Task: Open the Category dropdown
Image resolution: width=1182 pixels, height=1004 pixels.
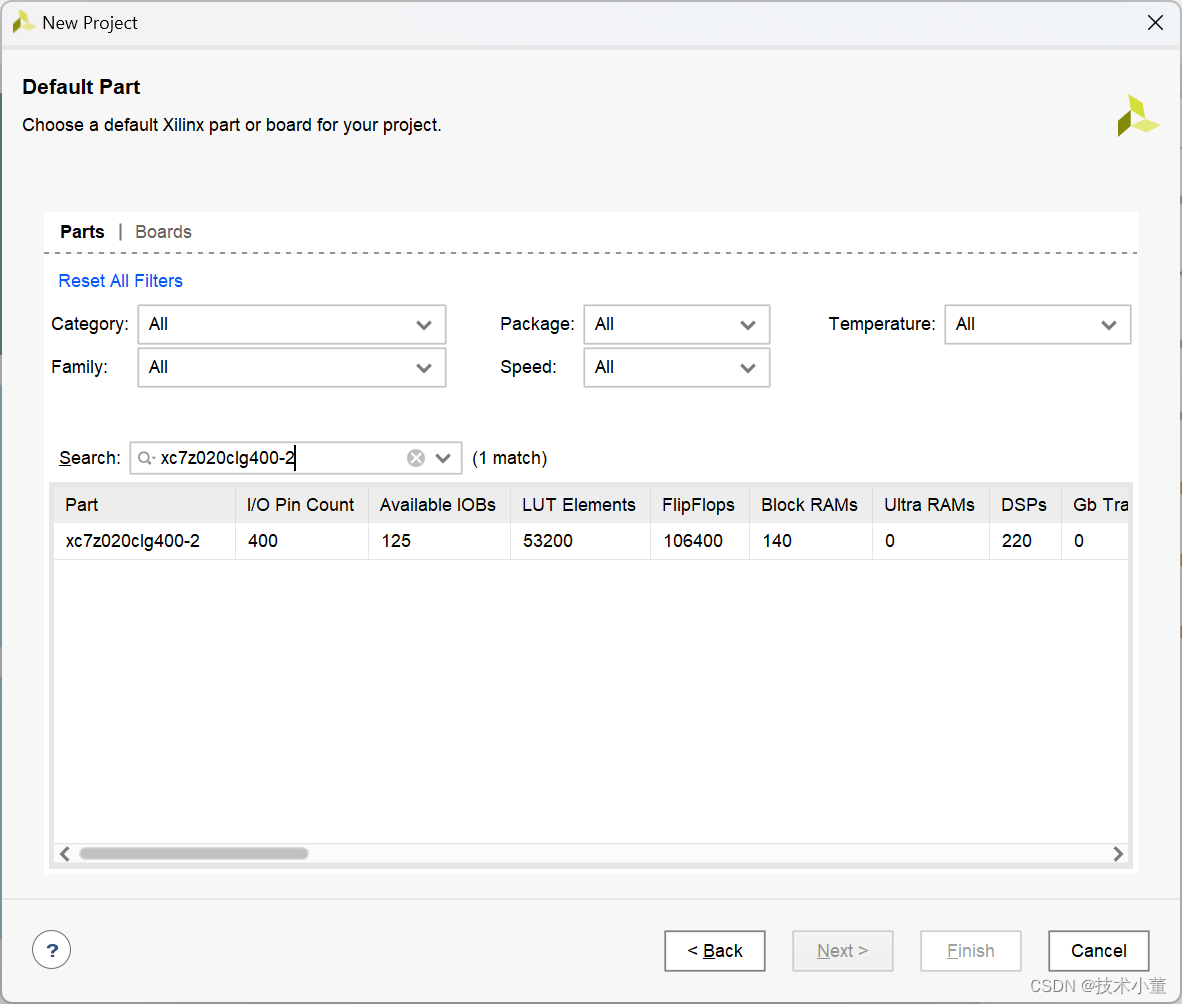Action: click(x=291, y=325)
